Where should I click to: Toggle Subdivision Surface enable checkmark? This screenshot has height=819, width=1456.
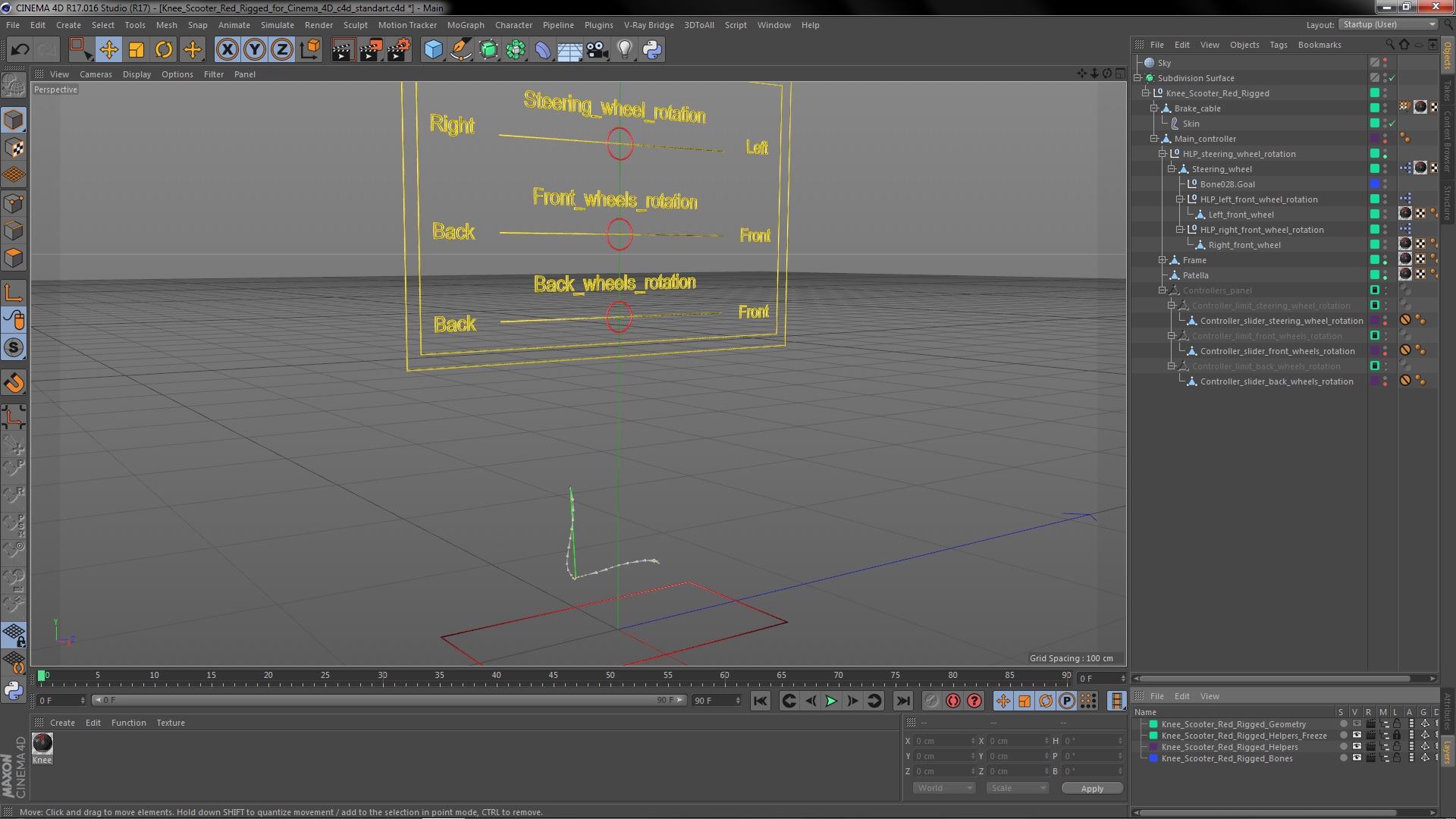pos(1392,78)
